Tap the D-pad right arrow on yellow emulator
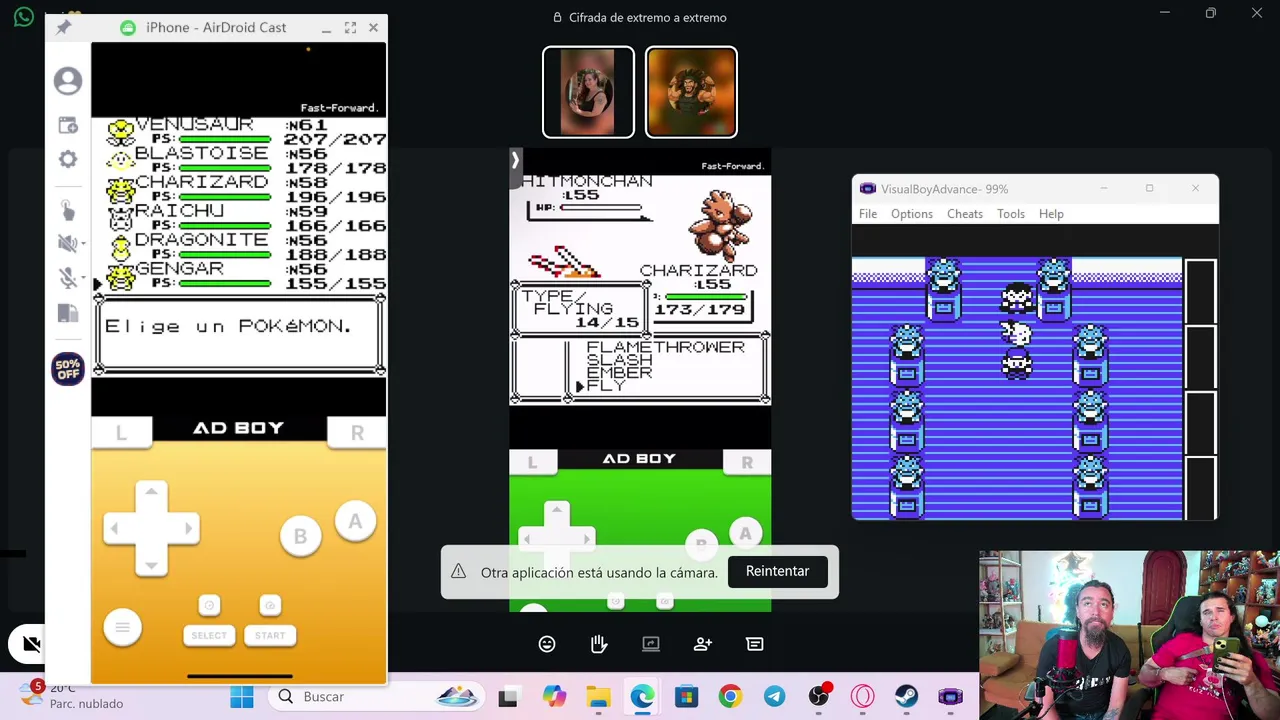Viewport: 1280px width, 720px height. tap(187, 528)
